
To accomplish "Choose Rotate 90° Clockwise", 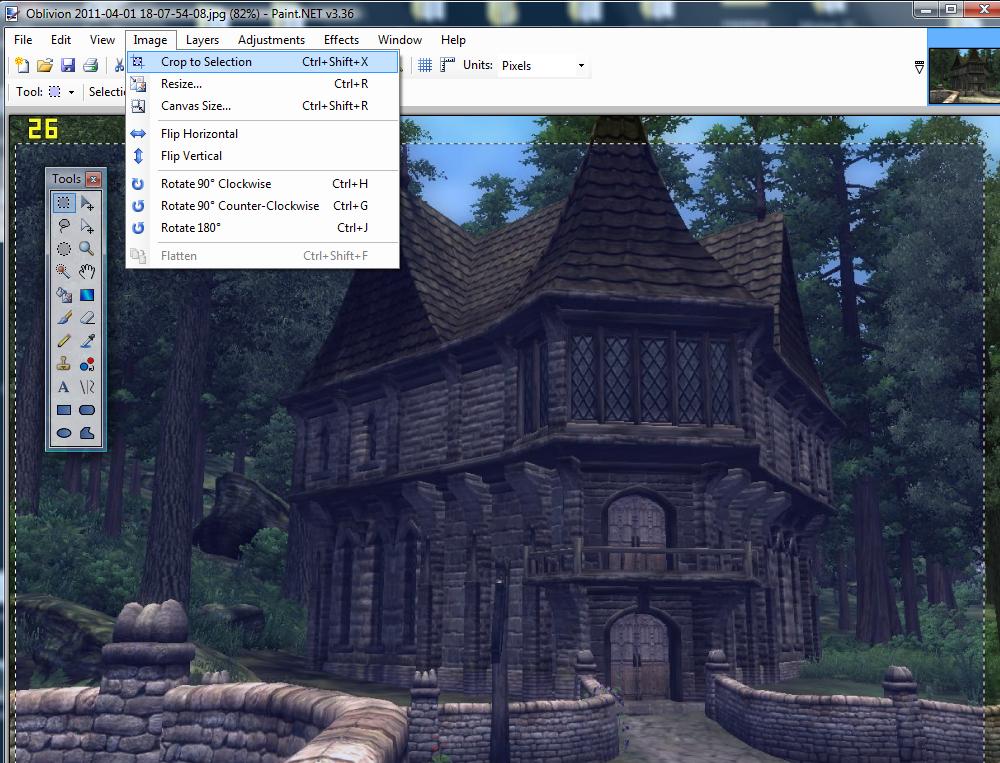I will point(263,184).
